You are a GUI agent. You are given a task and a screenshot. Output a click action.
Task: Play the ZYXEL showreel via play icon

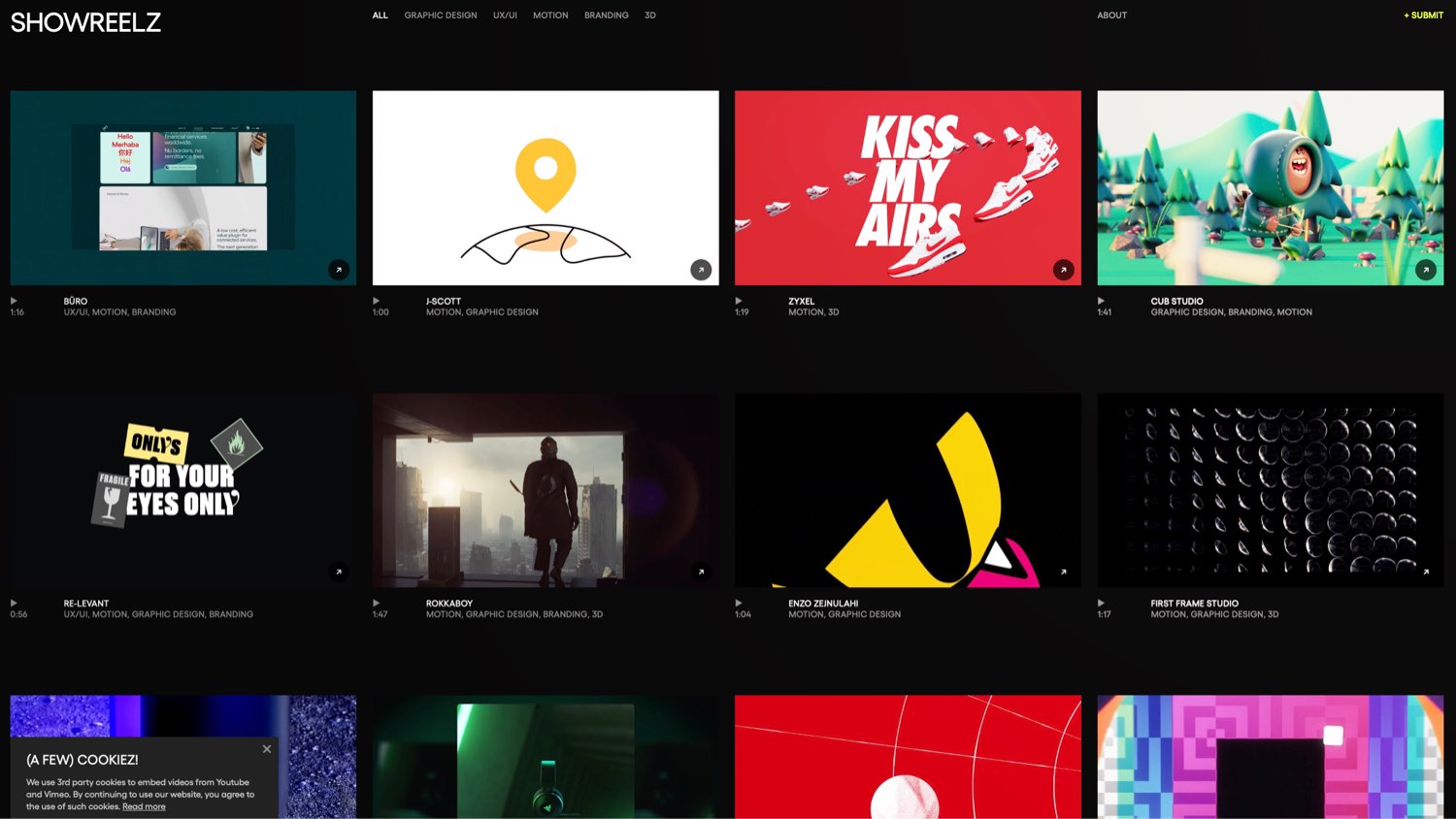(x=739, y=301)
